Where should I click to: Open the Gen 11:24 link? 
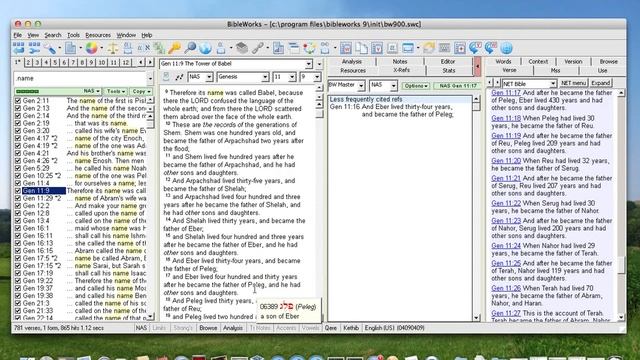point(506,246)
